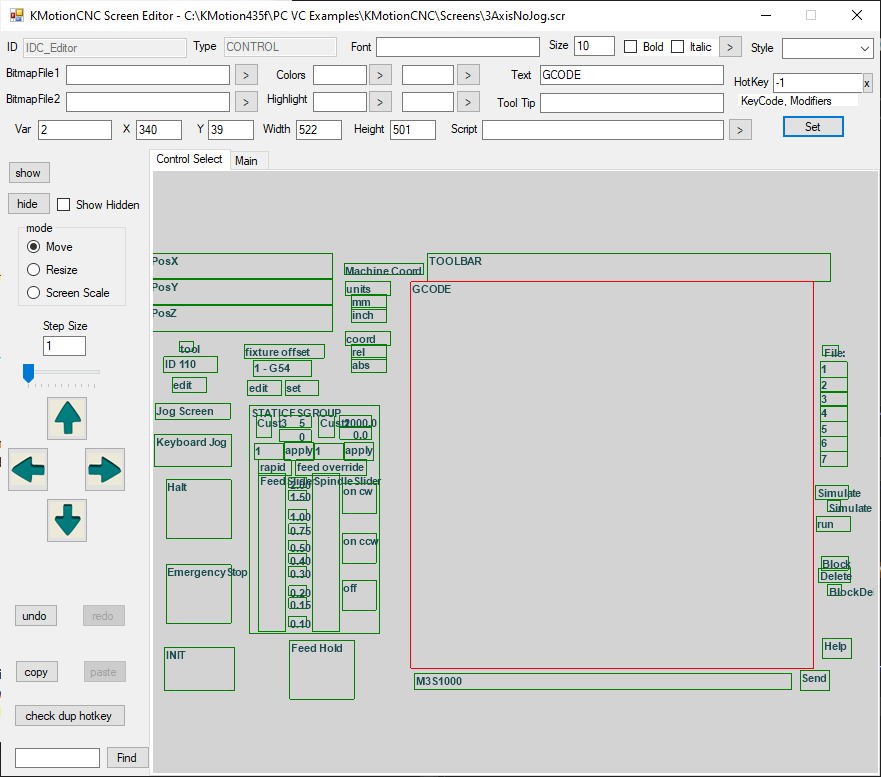Open the first Colors picker arrow
The width and height of the screenshot is (881, 777).
[380, 74]
